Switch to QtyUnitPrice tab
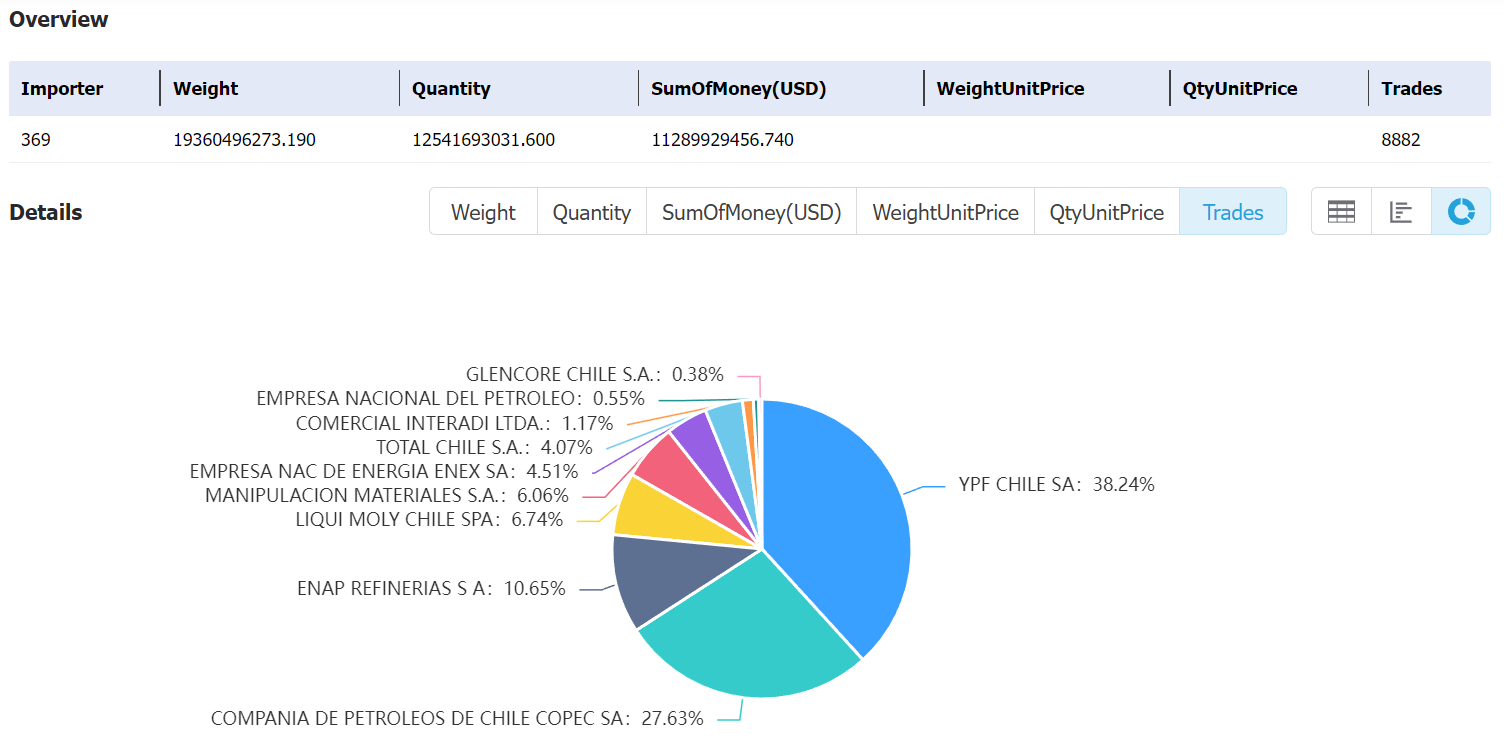Viewport: 1504px width, 755px height. pyautogui.click(x=1107, y=212)
